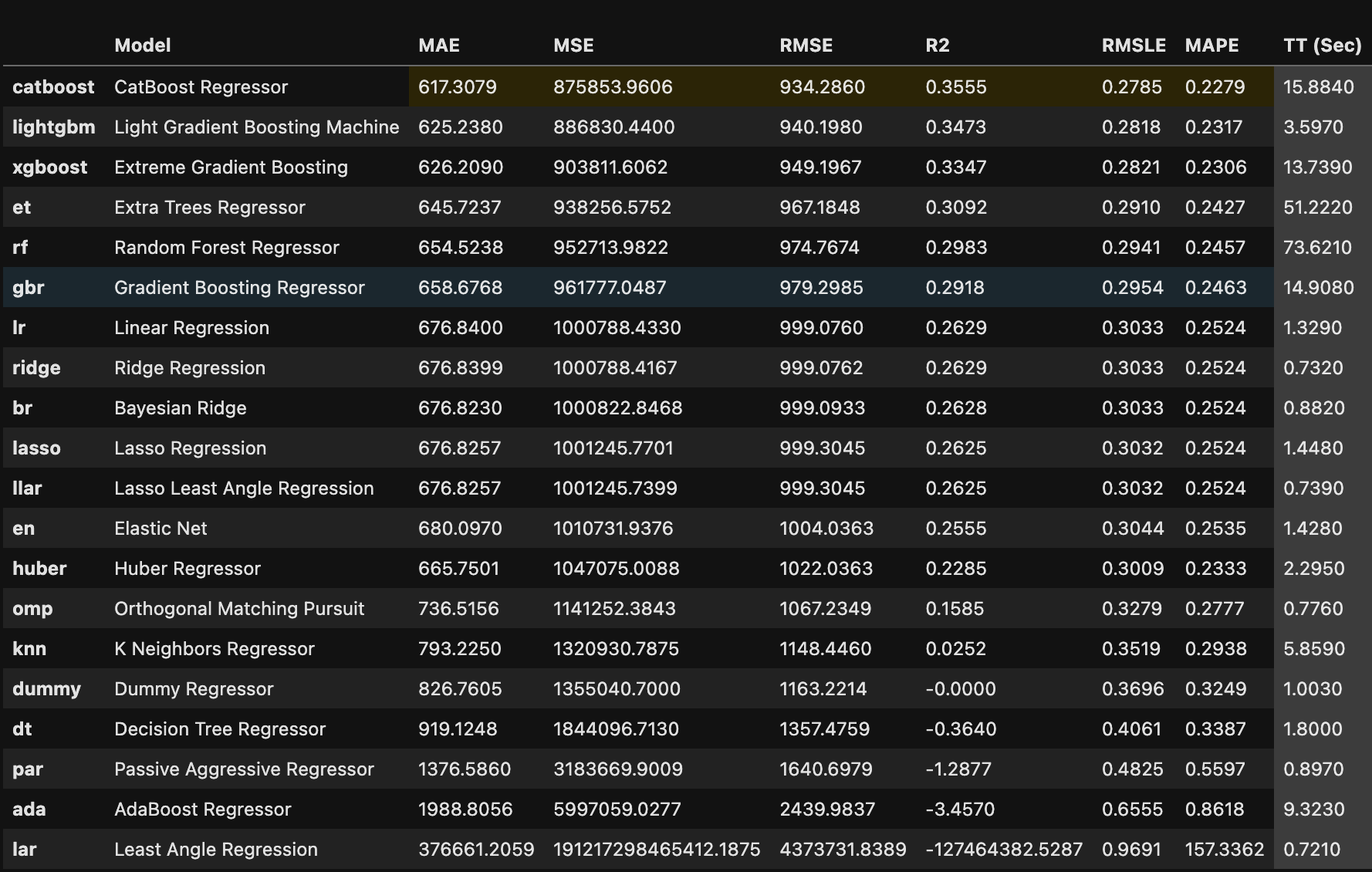The width and height of the screenshot is (1372, 872).
Task: Click dummy R2 value -0.0000
Action: click(961, 689)
